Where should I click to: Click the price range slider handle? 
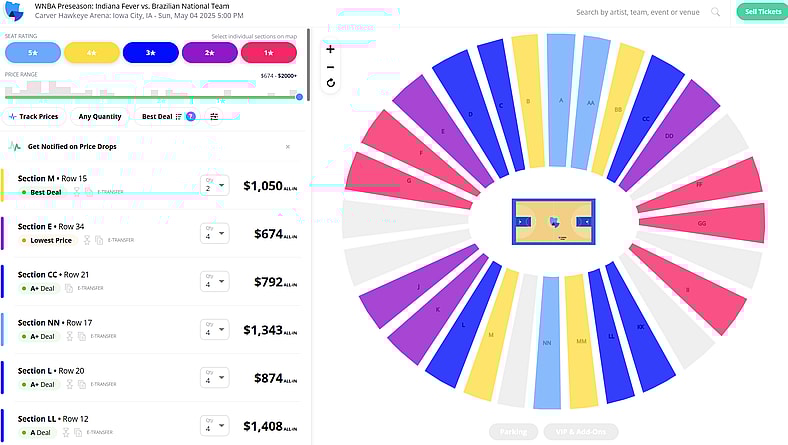[299, 97]
